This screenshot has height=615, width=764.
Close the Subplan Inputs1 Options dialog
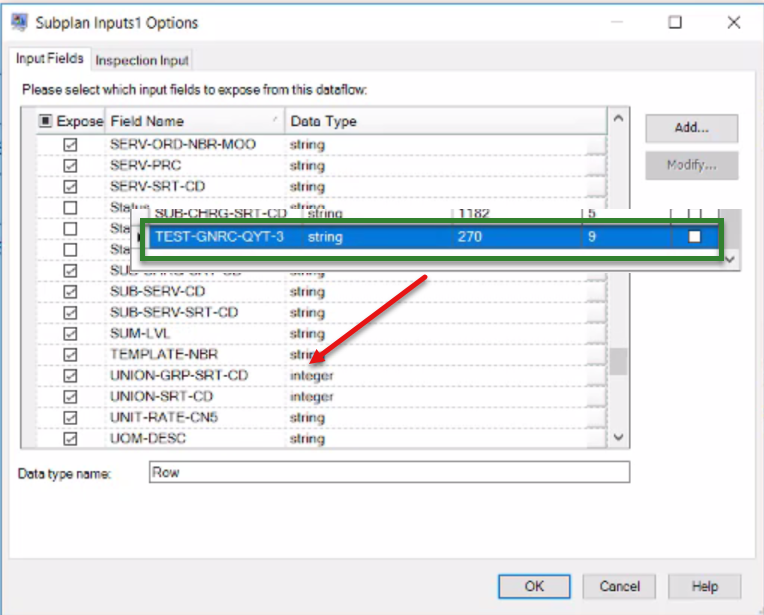tap(734, 22)
